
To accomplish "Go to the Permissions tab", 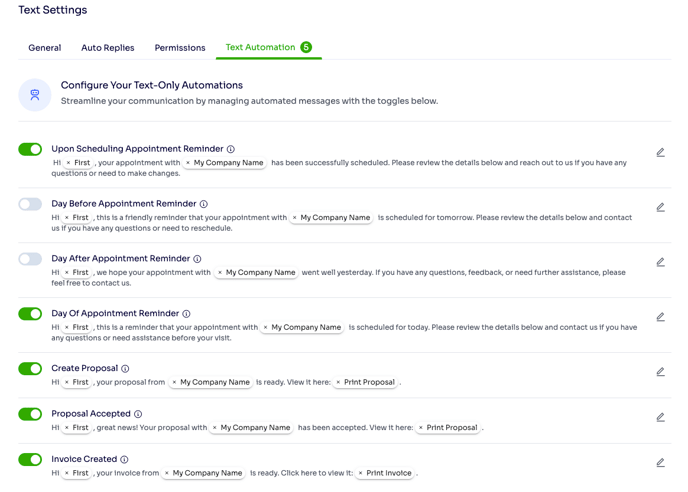I will coord(180,48).
